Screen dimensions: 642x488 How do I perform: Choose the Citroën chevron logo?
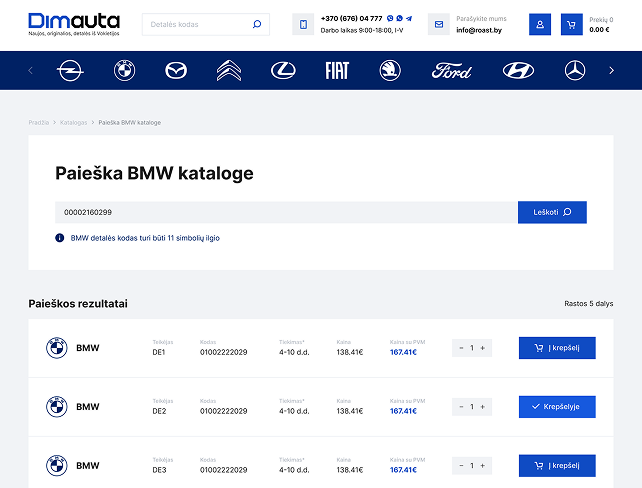229,70
